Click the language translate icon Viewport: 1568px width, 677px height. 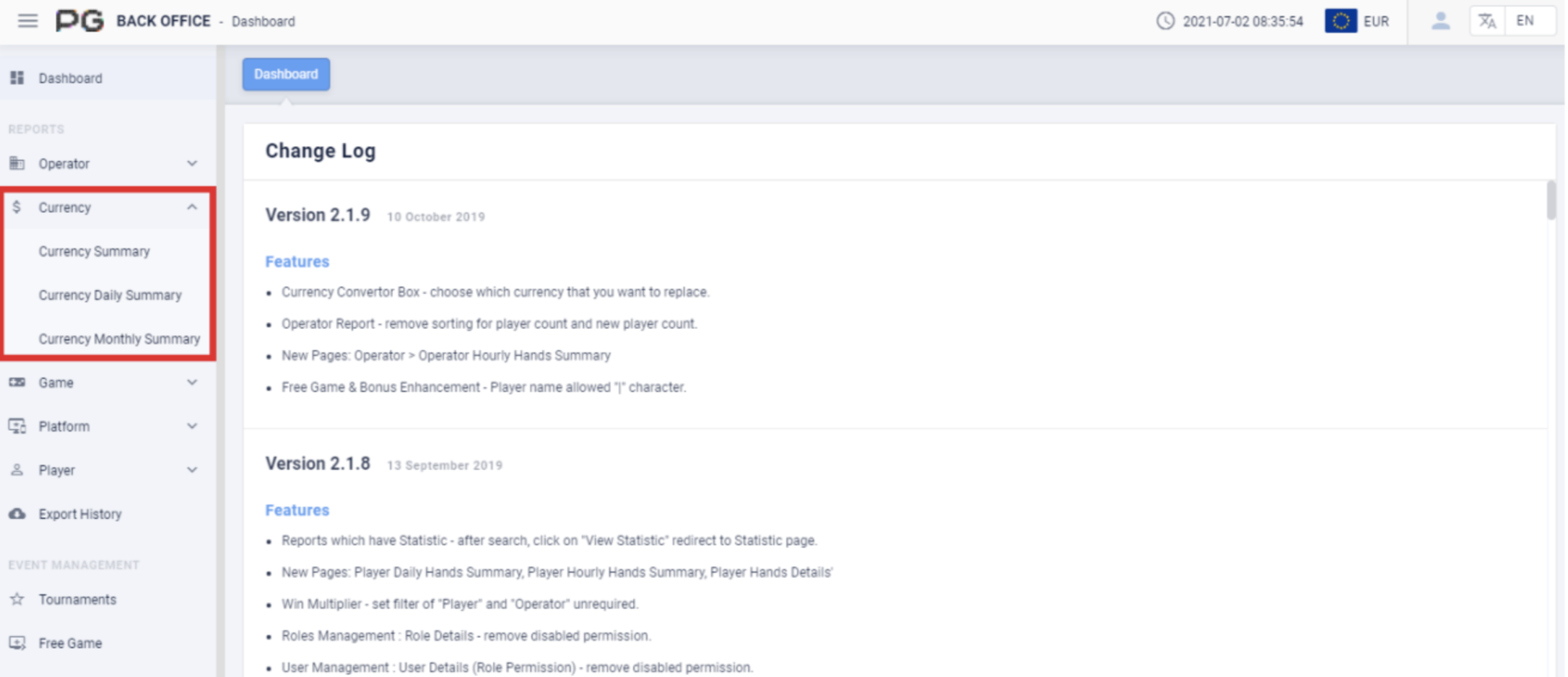point(1487,21)
